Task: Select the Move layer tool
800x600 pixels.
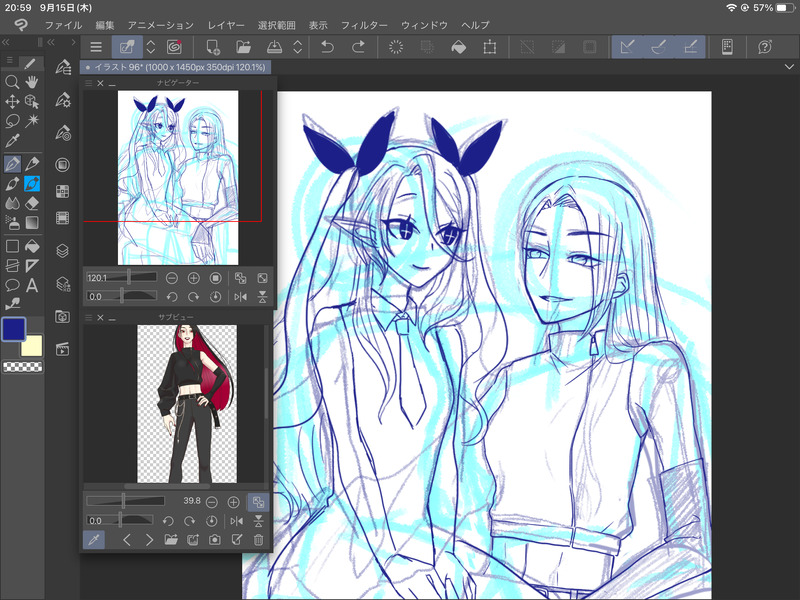Action: [12, 101]
